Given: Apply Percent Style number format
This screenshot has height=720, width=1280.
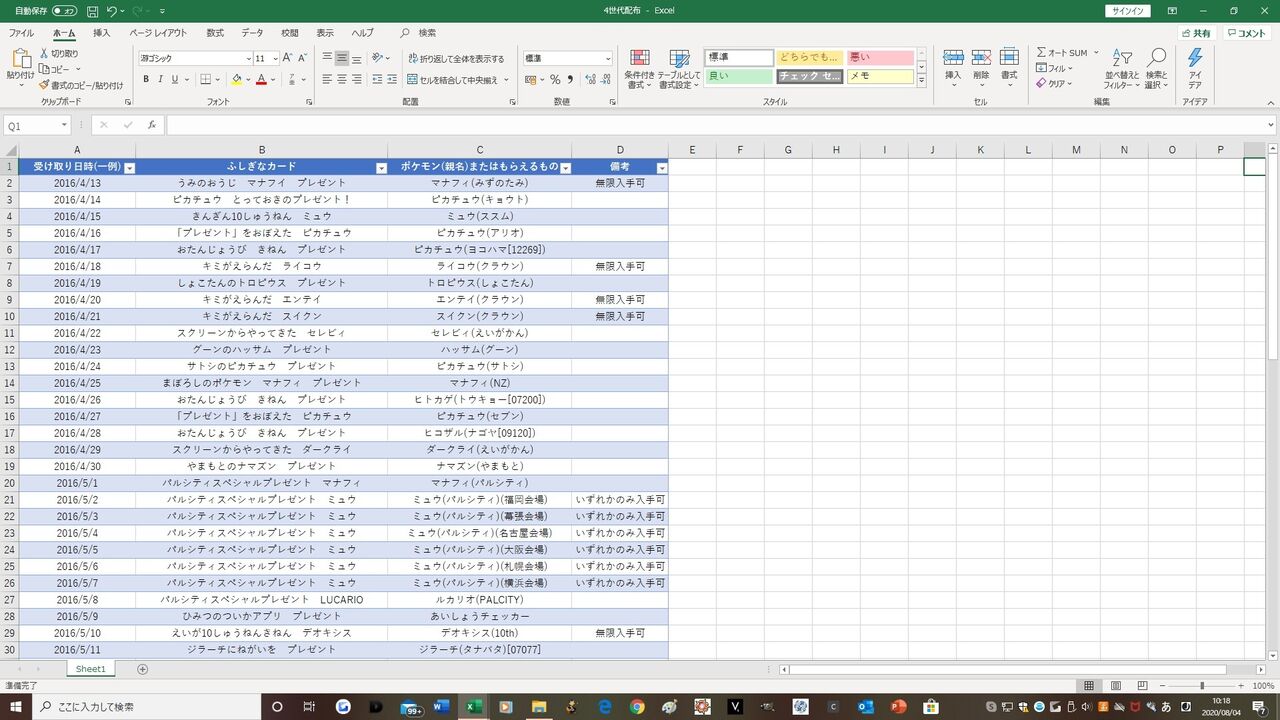Looking at the screenshot, I should point(555,80).
